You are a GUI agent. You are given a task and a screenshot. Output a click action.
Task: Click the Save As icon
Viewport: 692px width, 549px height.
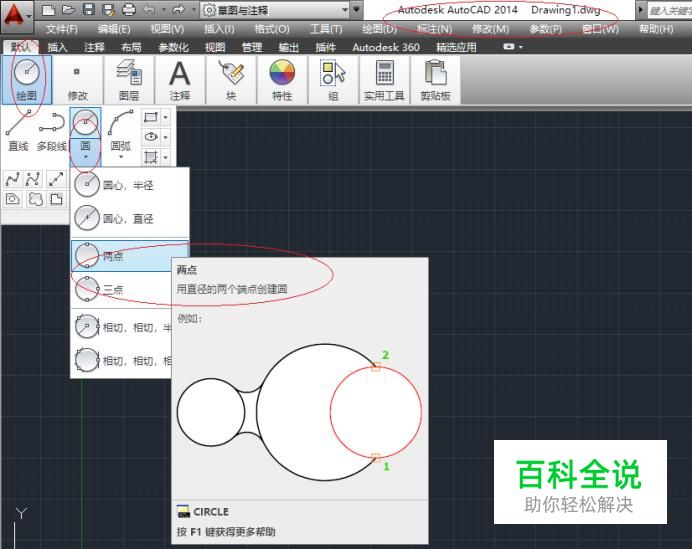[108, 9]
